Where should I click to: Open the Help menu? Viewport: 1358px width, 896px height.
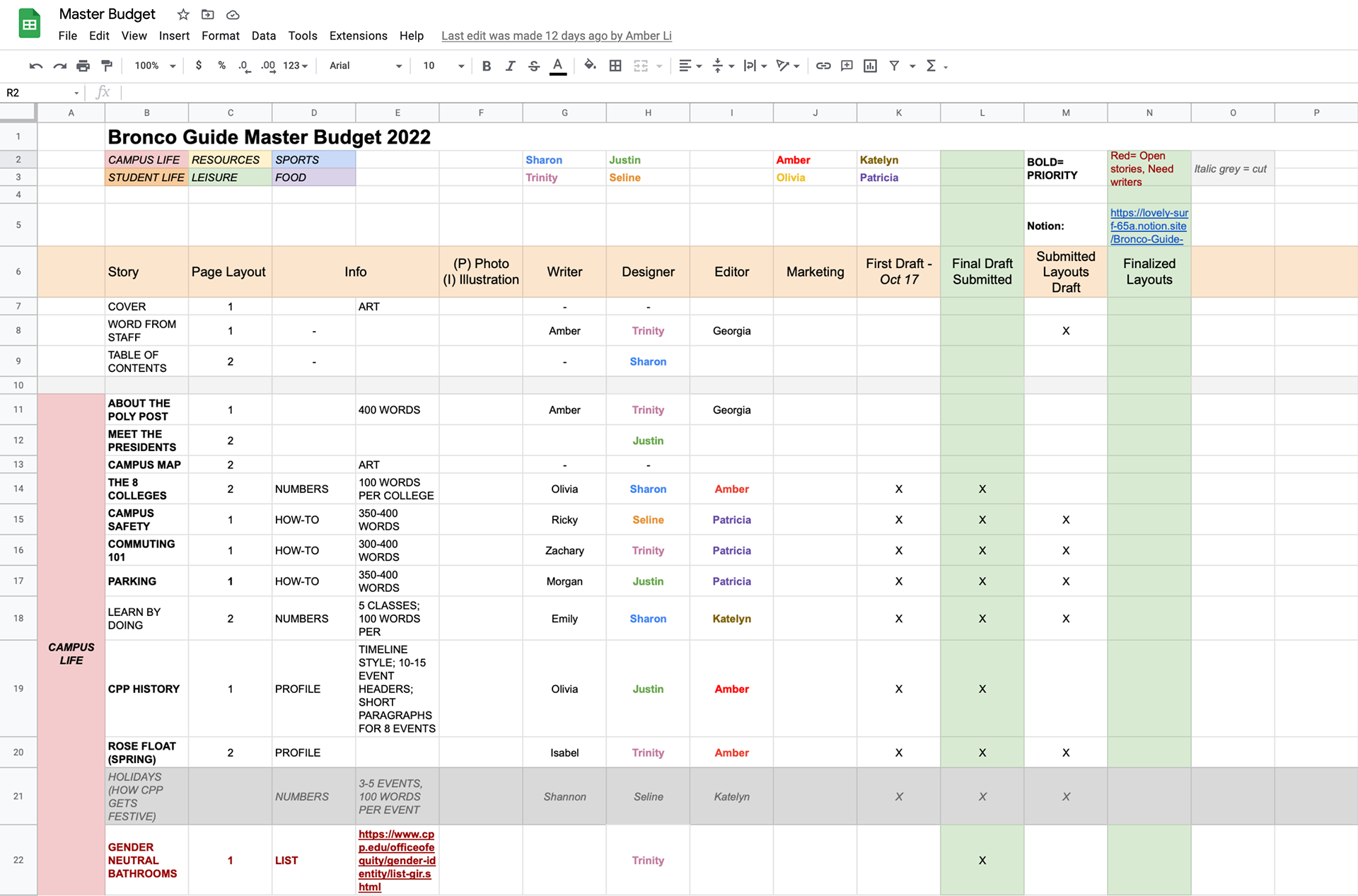[412, 35]
